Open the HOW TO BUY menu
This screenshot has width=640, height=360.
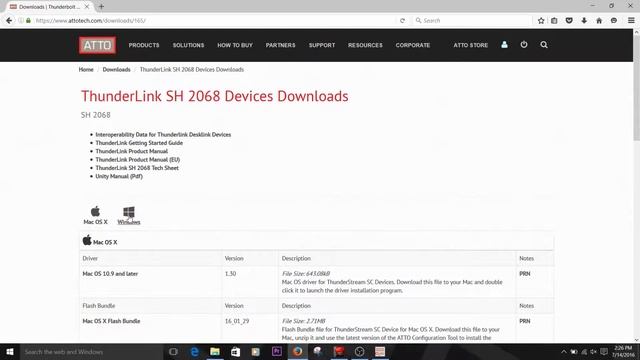235,45
